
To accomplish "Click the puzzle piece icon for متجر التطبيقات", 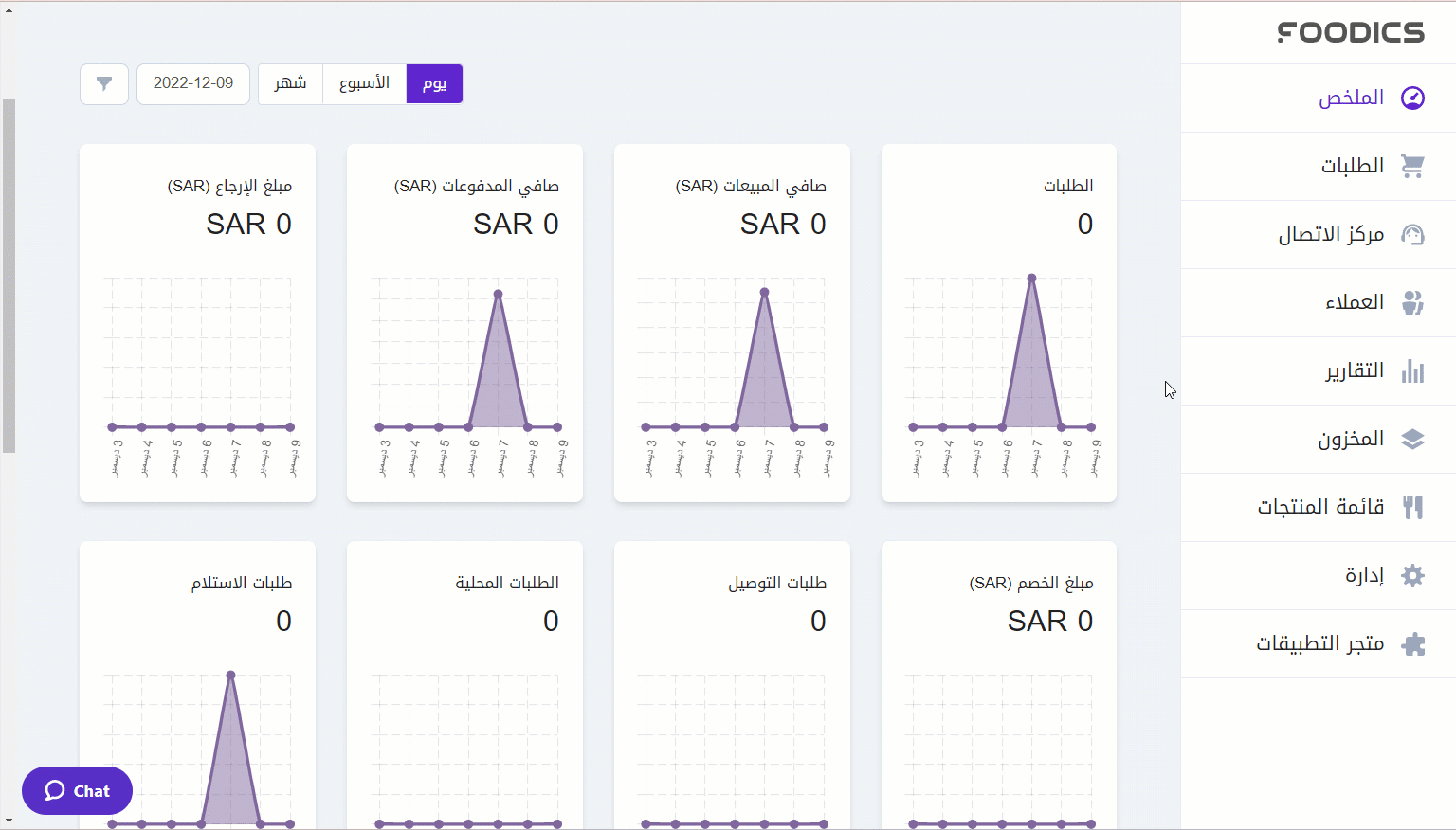I will [x=1412, y=644].
